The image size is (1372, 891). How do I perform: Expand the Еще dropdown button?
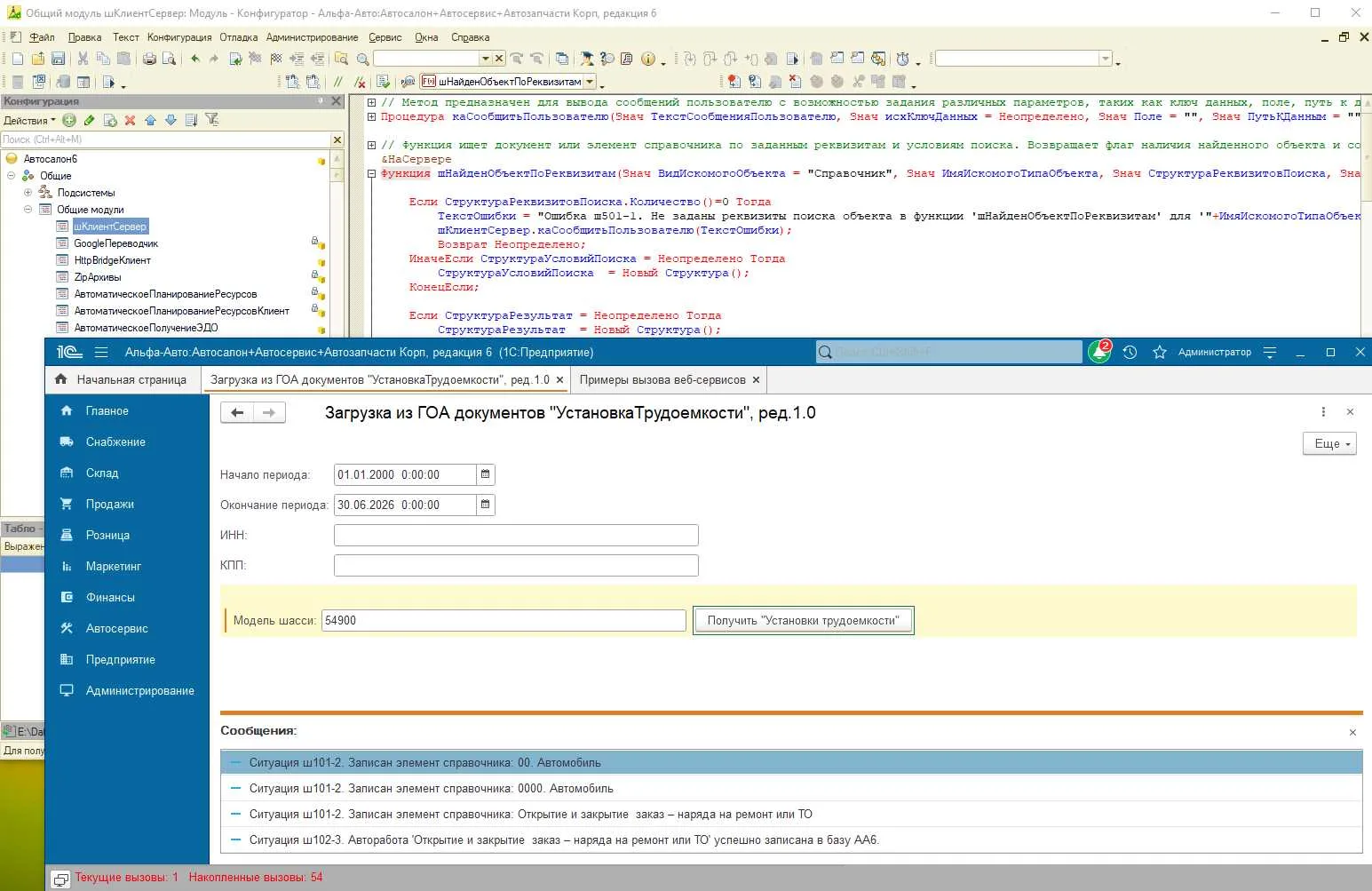[1329, 443]
